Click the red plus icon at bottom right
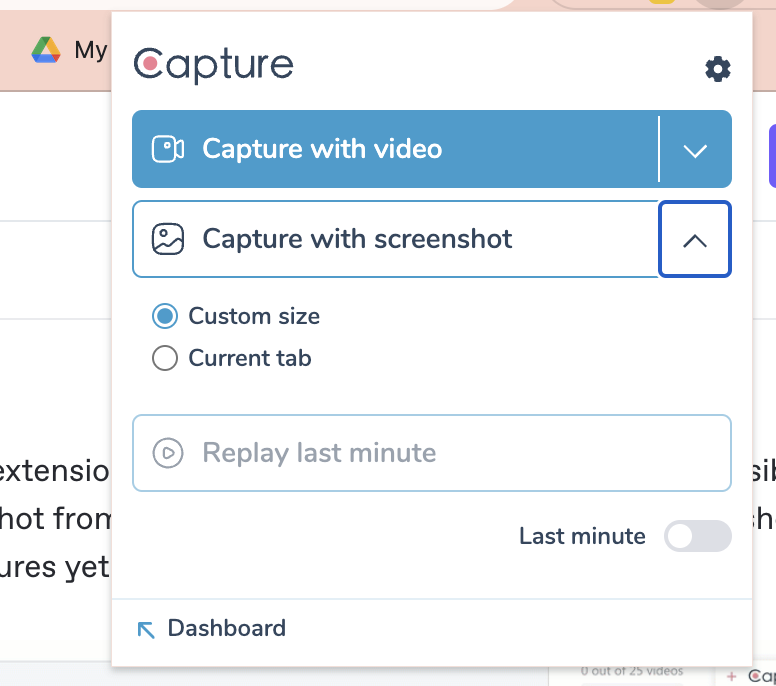The width and height of the screenshot is (776, 686). pyautogui.click(x=732, y=676)
